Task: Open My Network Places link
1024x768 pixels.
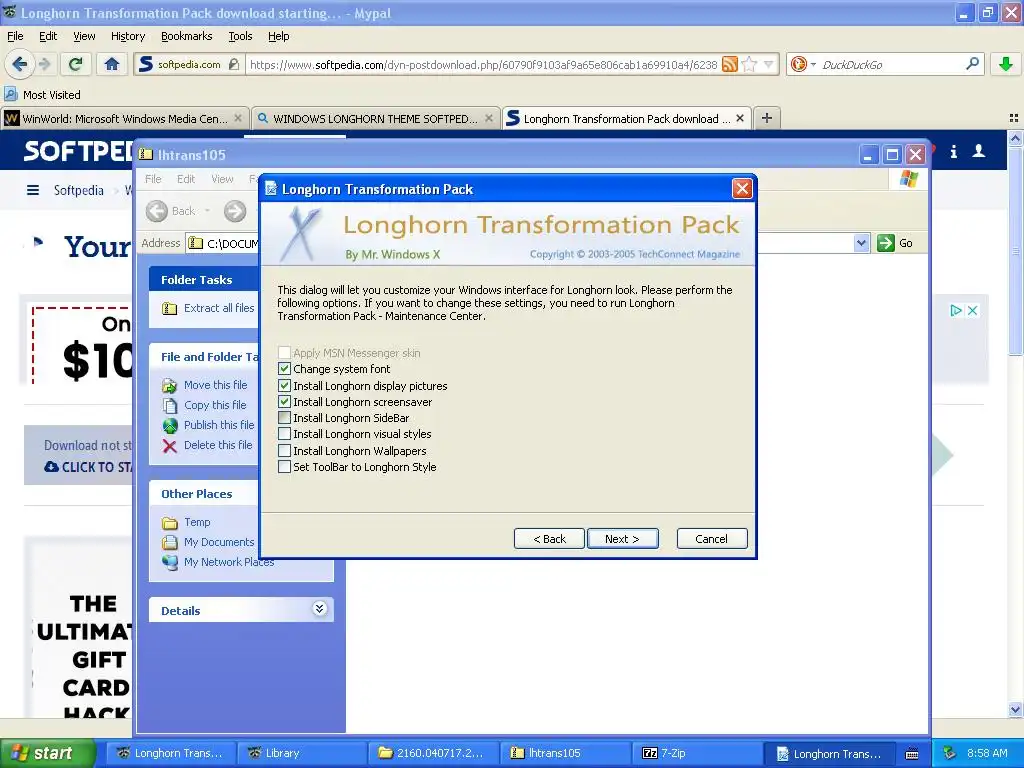Action: point(229,562)
